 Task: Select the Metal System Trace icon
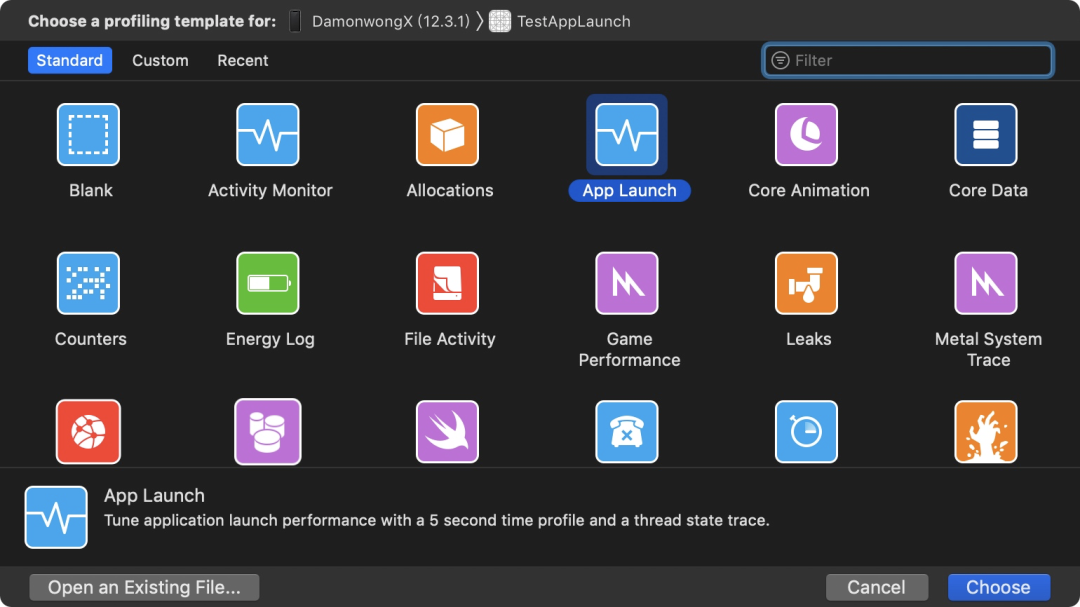(986, 283)
